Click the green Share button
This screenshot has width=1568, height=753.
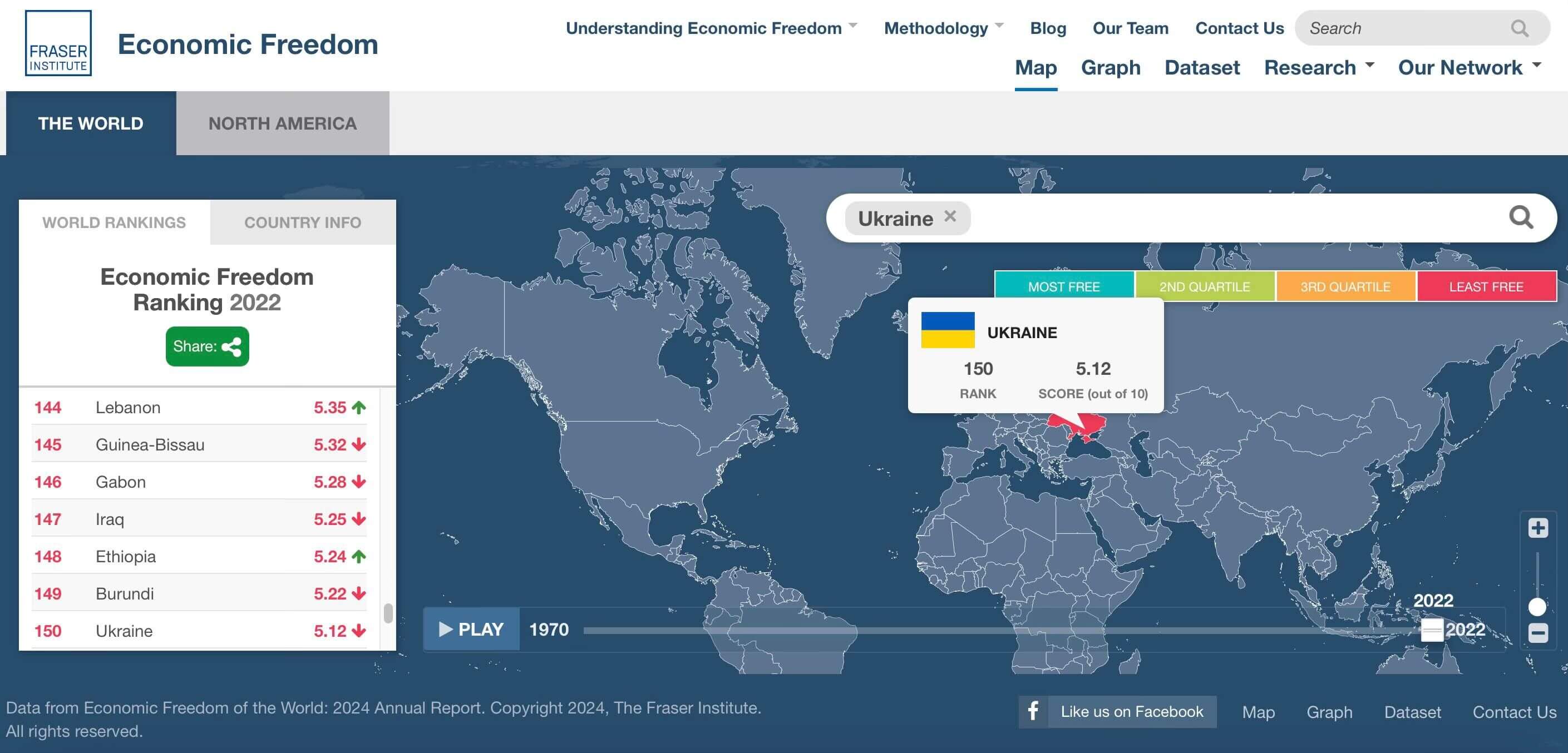coord(207,346)
